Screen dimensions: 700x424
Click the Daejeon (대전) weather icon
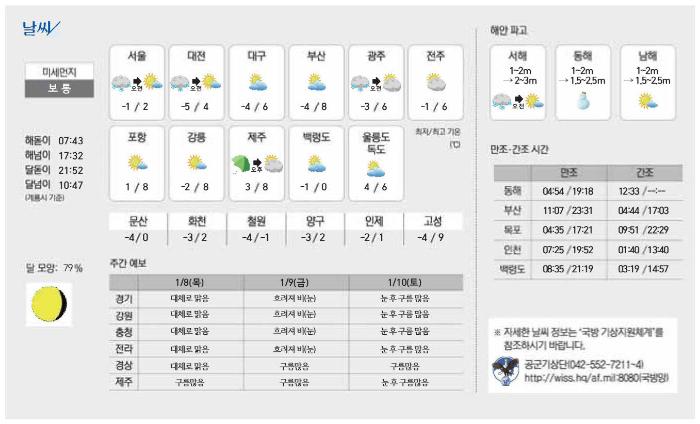pyautogui.click(x=196, y=82)
